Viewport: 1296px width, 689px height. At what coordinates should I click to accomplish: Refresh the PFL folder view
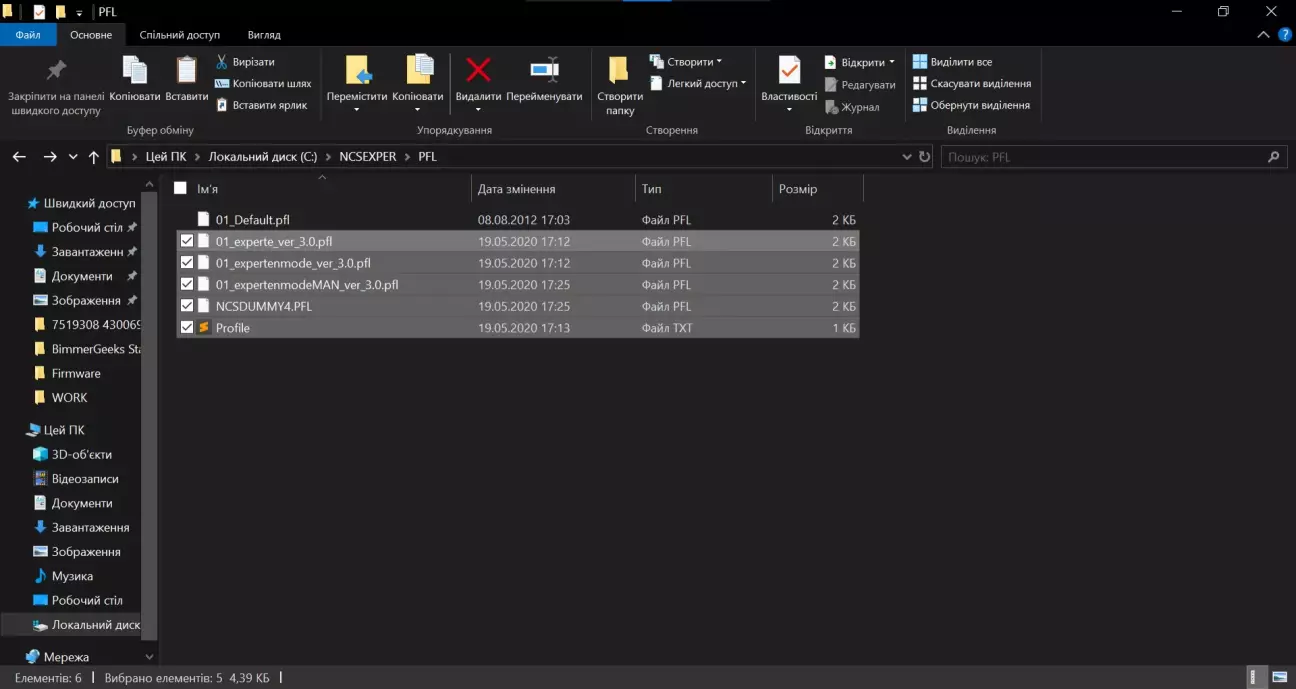(x=924, y=157)
